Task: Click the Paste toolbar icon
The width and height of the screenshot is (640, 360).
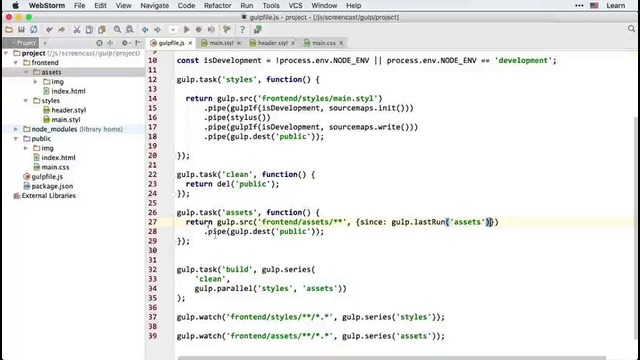Action: pos(102,29)
